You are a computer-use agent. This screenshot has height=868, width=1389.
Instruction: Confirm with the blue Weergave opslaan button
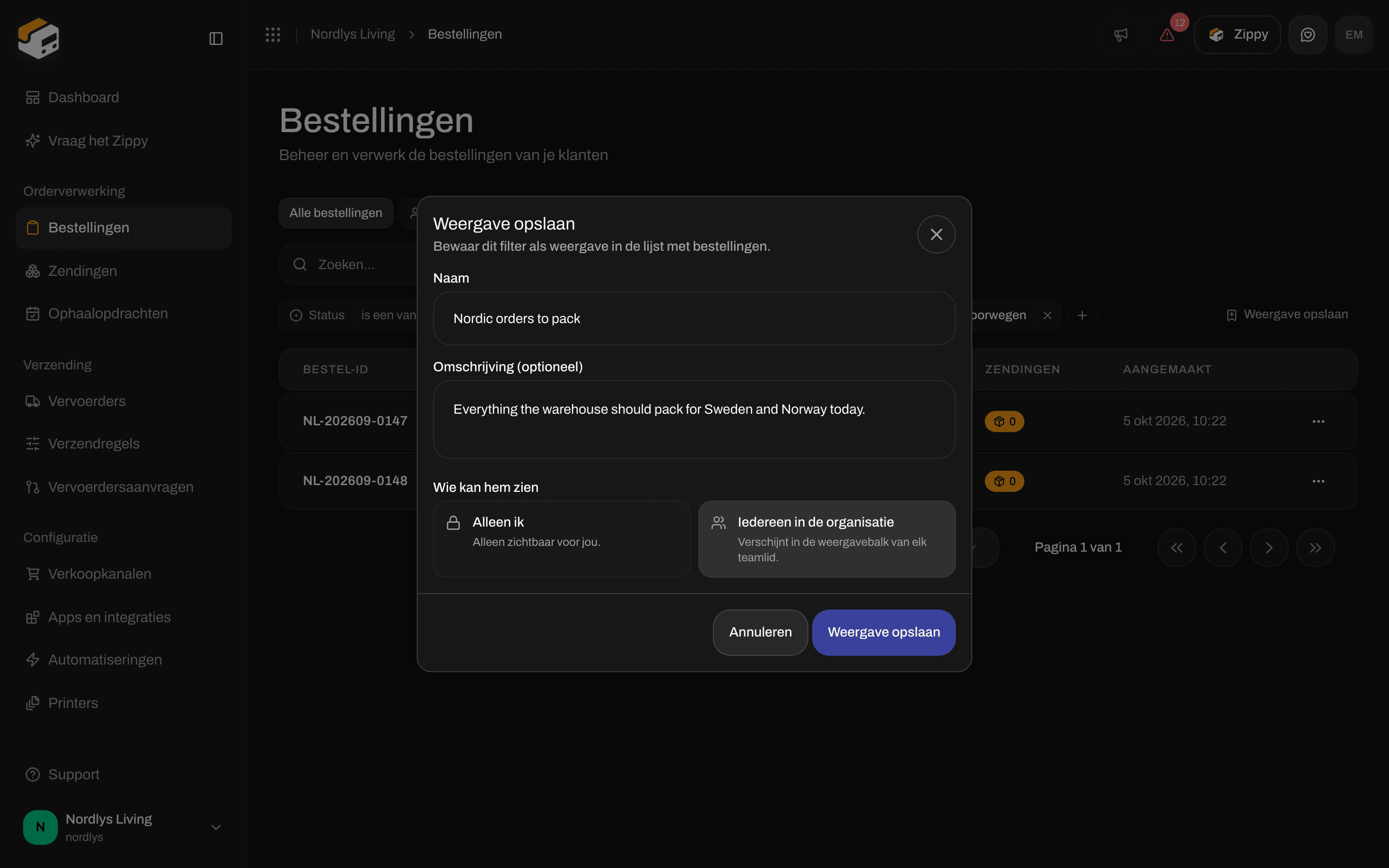884,632
